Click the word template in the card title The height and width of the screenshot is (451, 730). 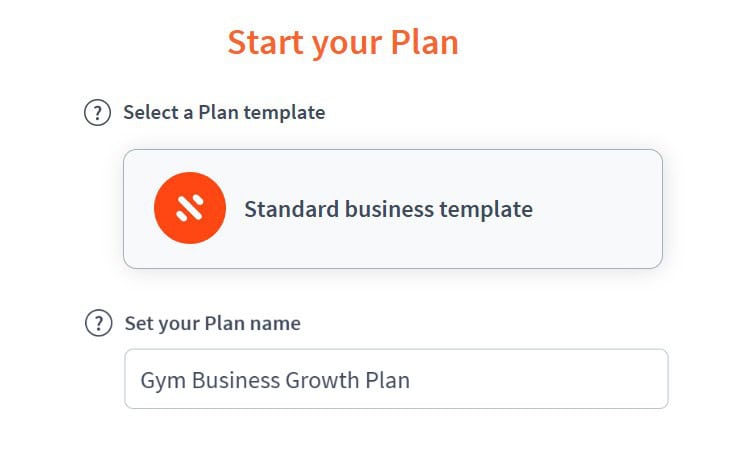point(486,209)
